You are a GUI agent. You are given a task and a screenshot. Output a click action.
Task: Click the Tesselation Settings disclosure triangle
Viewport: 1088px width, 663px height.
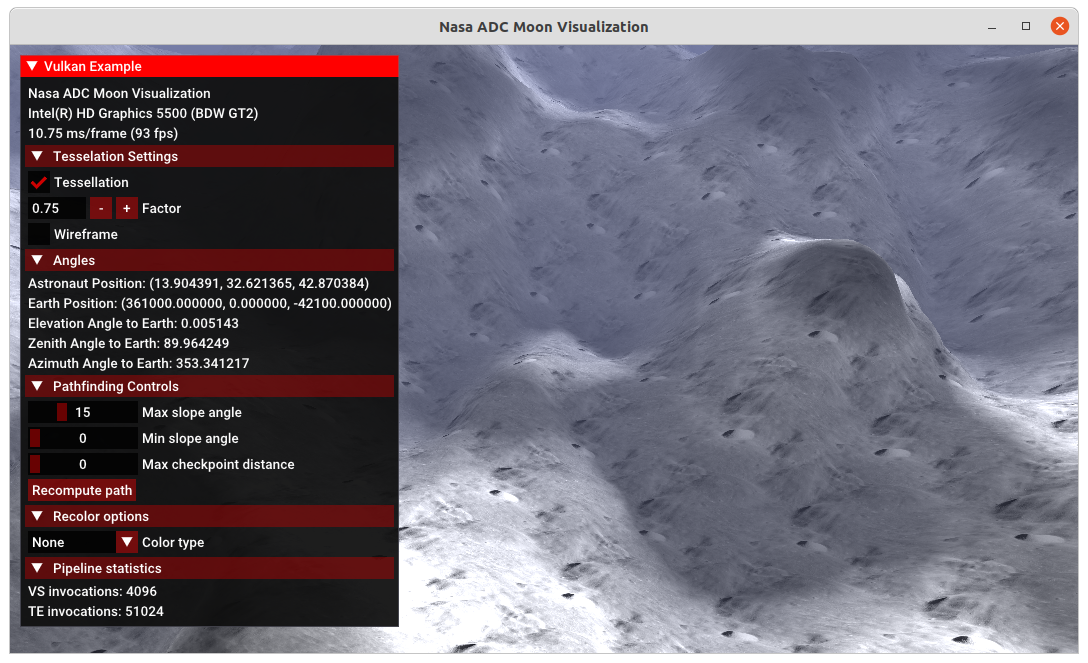(38, 156)
